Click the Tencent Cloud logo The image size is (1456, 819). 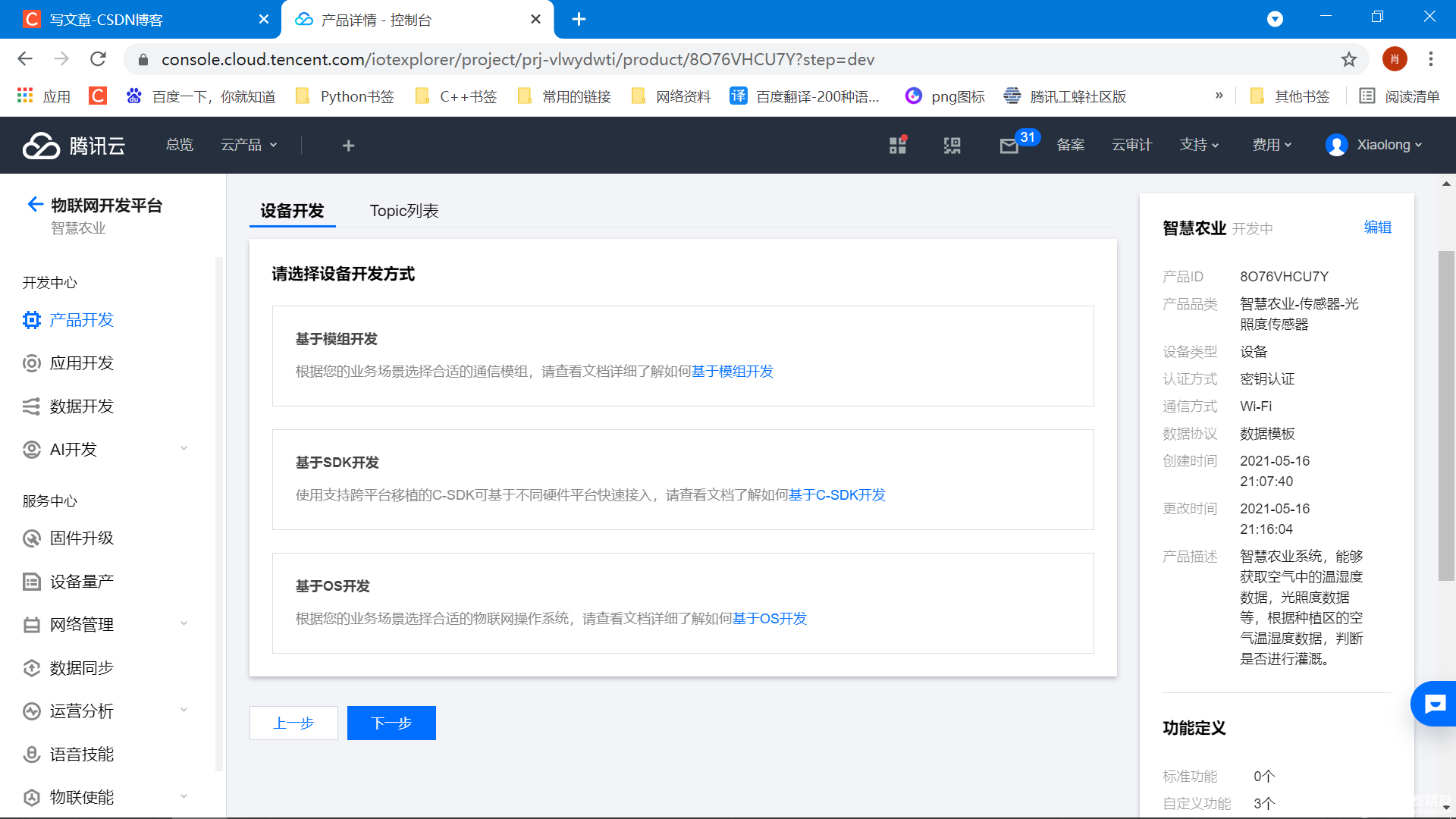click(74, 145)
